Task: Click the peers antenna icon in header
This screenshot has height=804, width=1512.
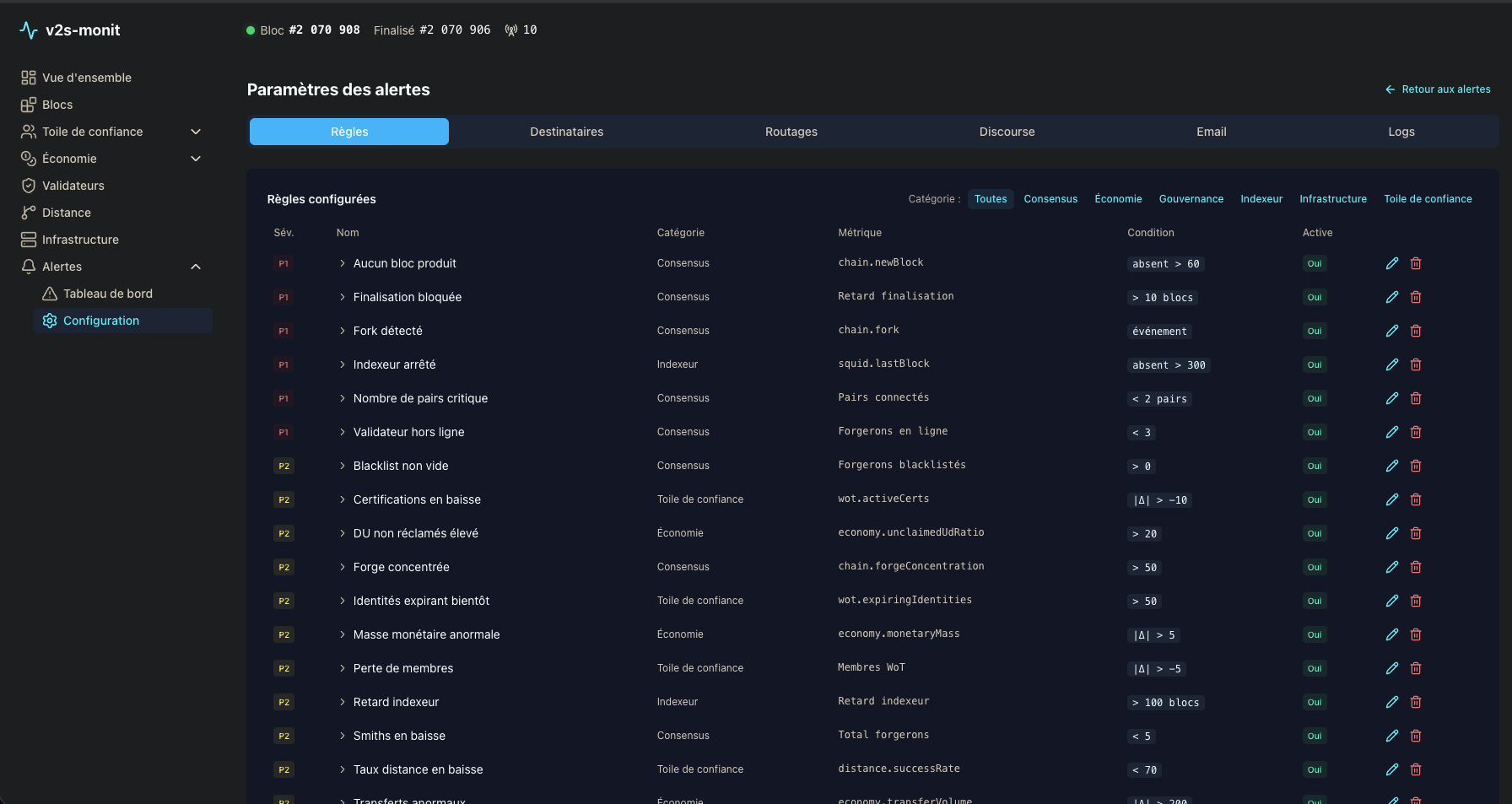Action: click(511, 30)
